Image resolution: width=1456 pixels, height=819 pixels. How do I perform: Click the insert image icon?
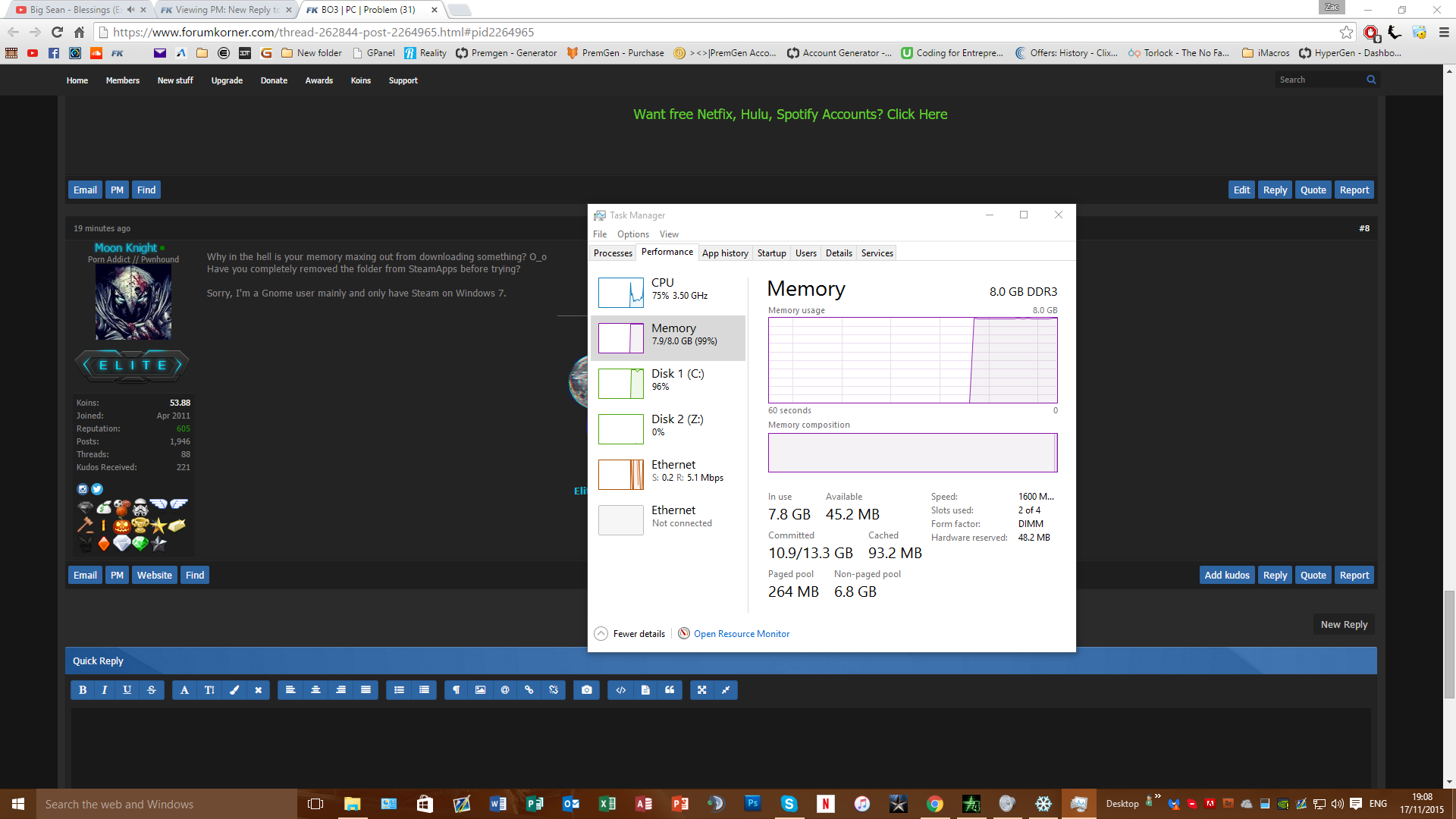[x=480, y=690]
